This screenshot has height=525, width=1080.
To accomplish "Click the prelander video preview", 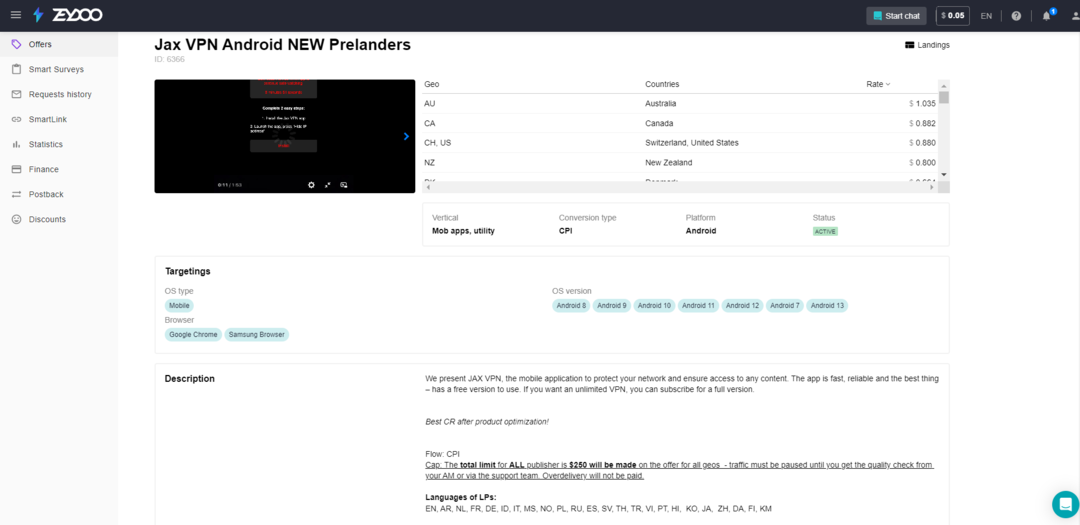I will [284, 136].
